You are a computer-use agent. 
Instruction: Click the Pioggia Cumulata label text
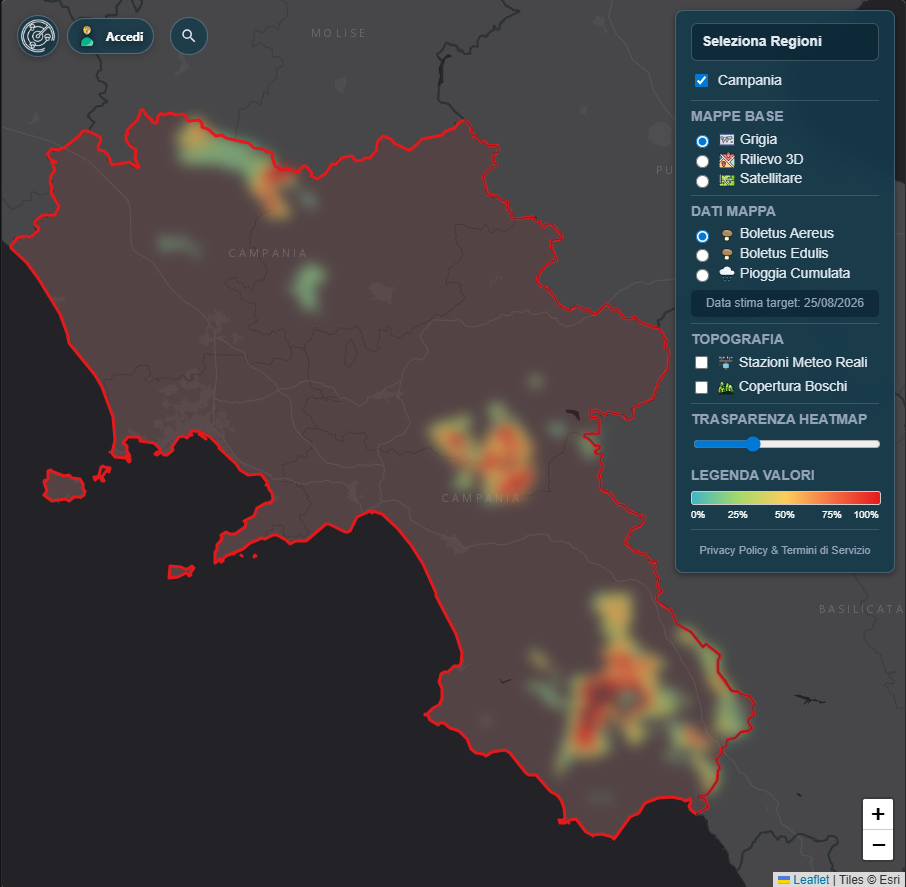(794, 273)
